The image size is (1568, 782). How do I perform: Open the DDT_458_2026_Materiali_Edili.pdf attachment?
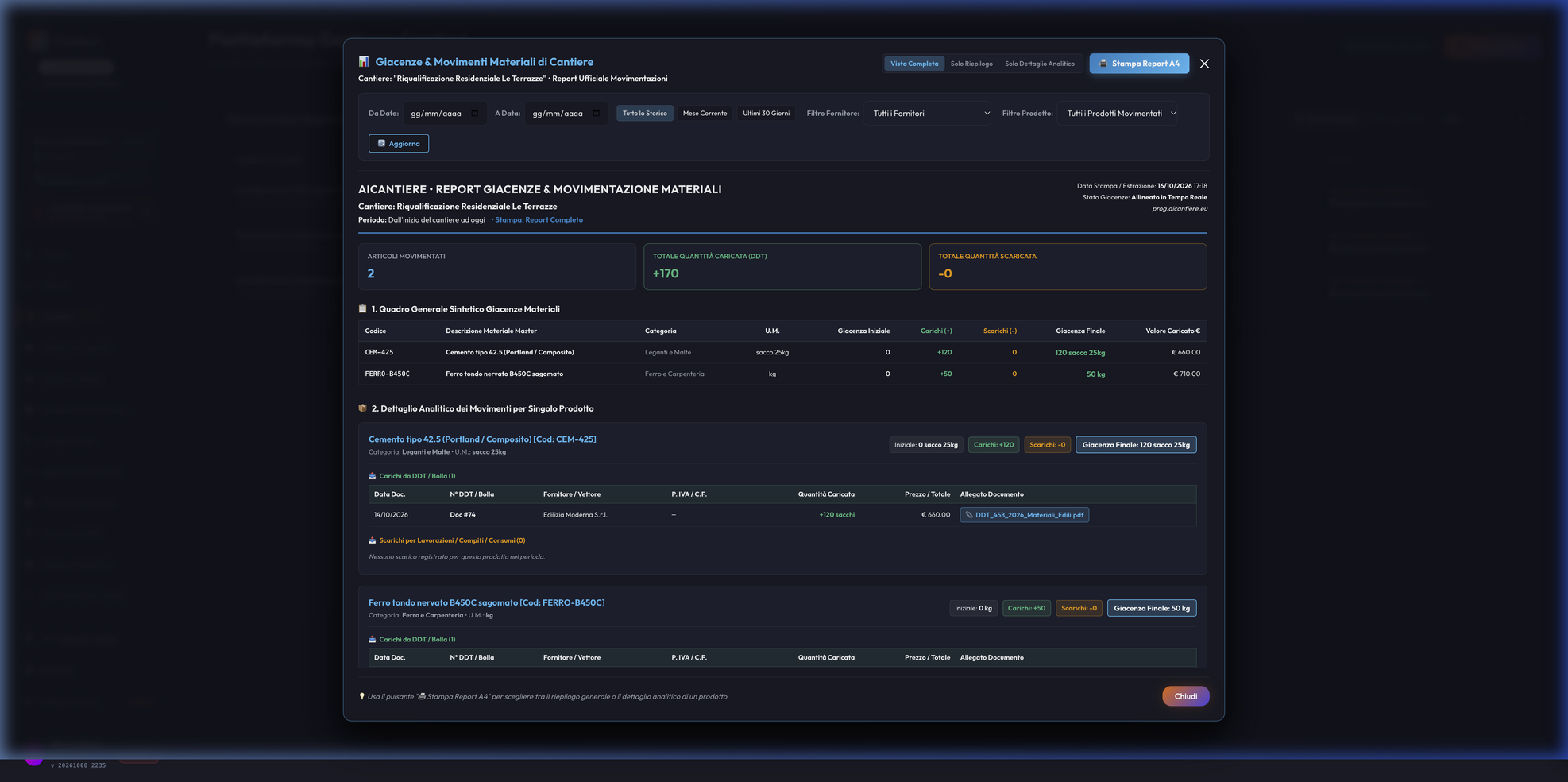click(x=1025, y=515)
